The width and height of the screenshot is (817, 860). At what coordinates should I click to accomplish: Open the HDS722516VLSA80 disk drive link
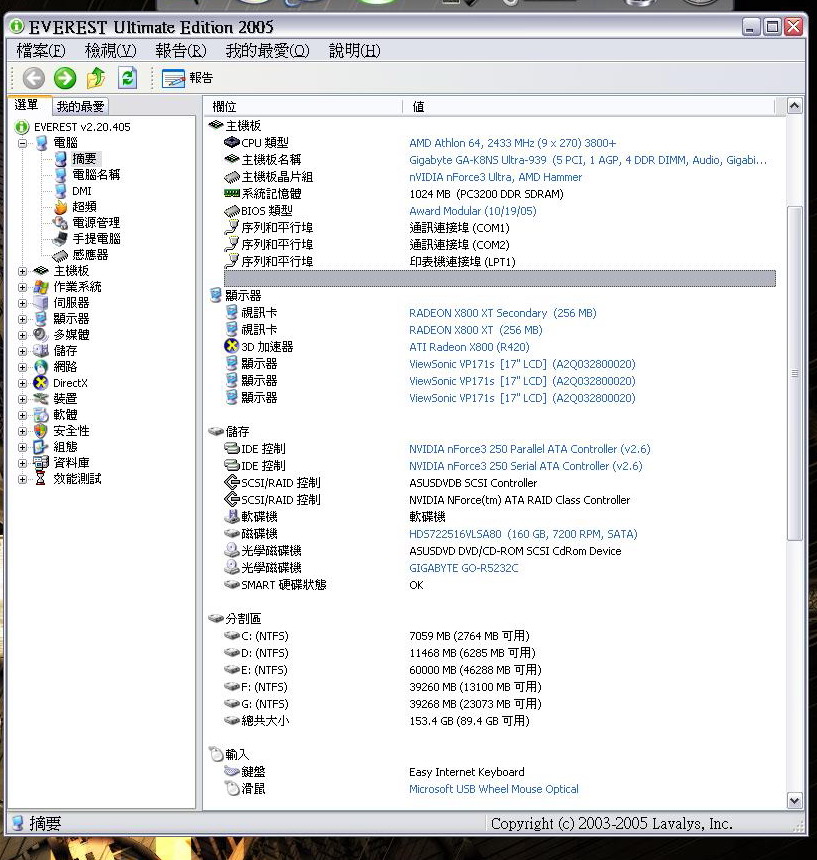[523, 534]
